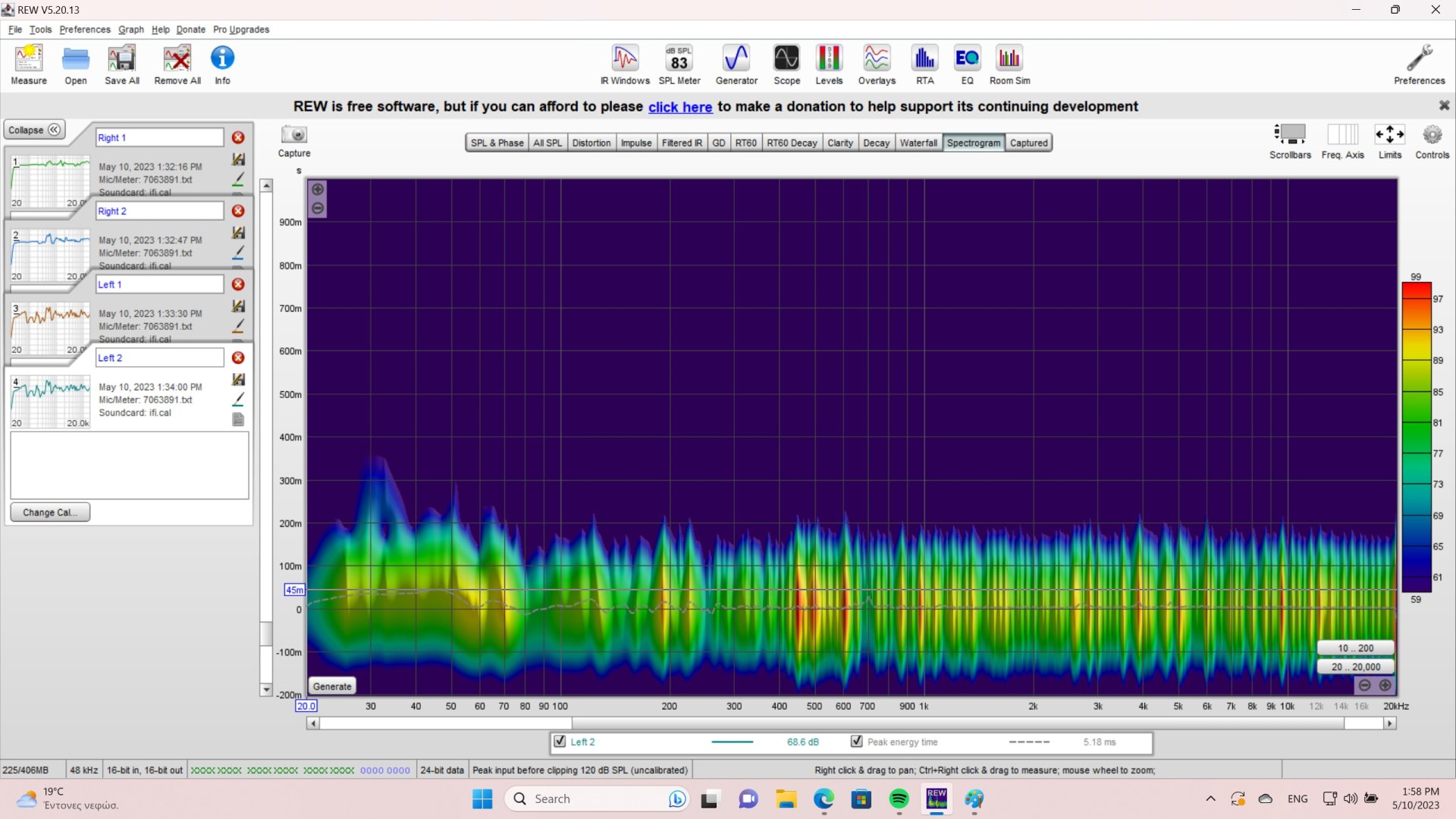Viewport: 1456px width, 819px height.
Task: Open the Room Sim tool
Action: coord(1009,64)
